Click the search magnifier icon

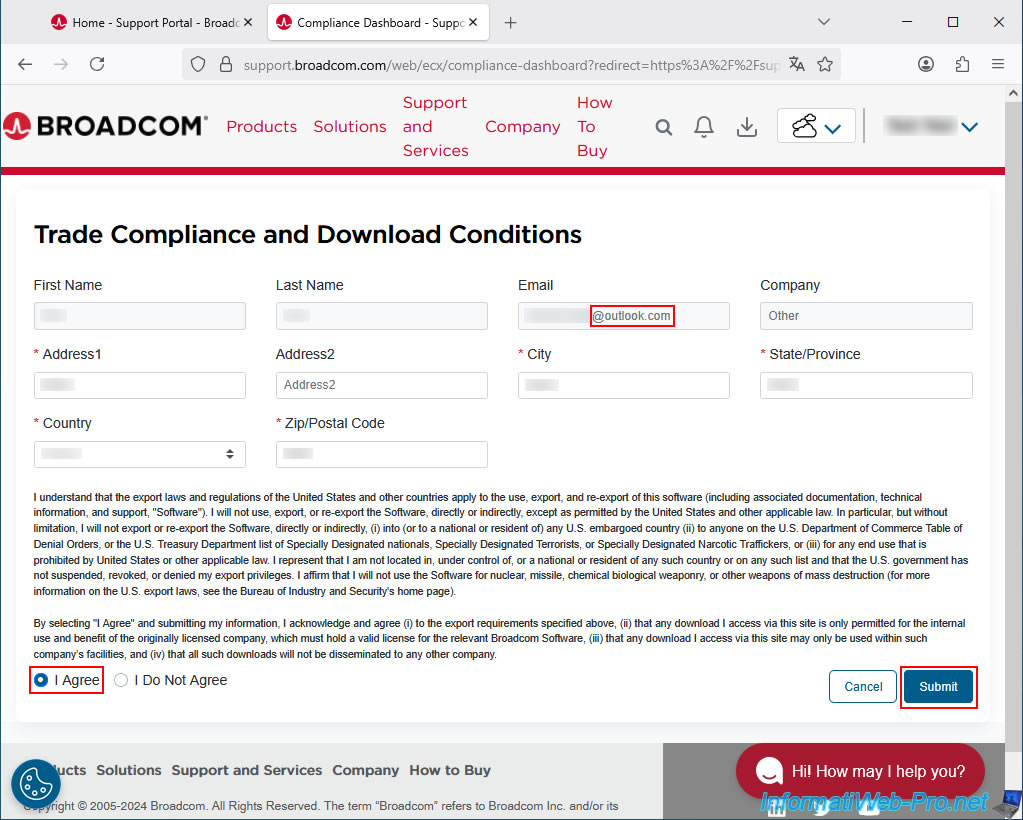664,127
